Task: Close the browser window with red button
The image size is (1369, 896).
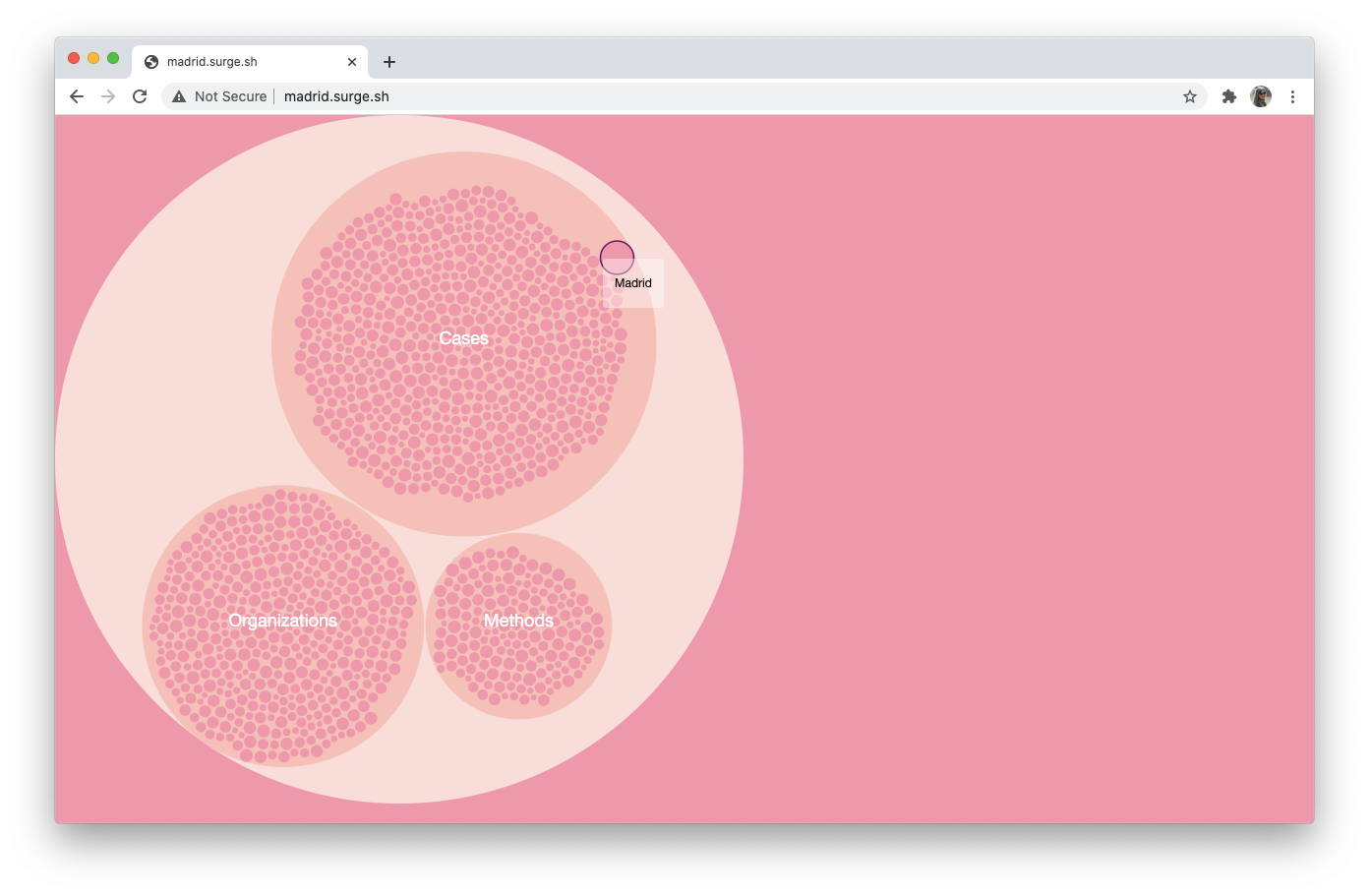Action: [74, 58]
